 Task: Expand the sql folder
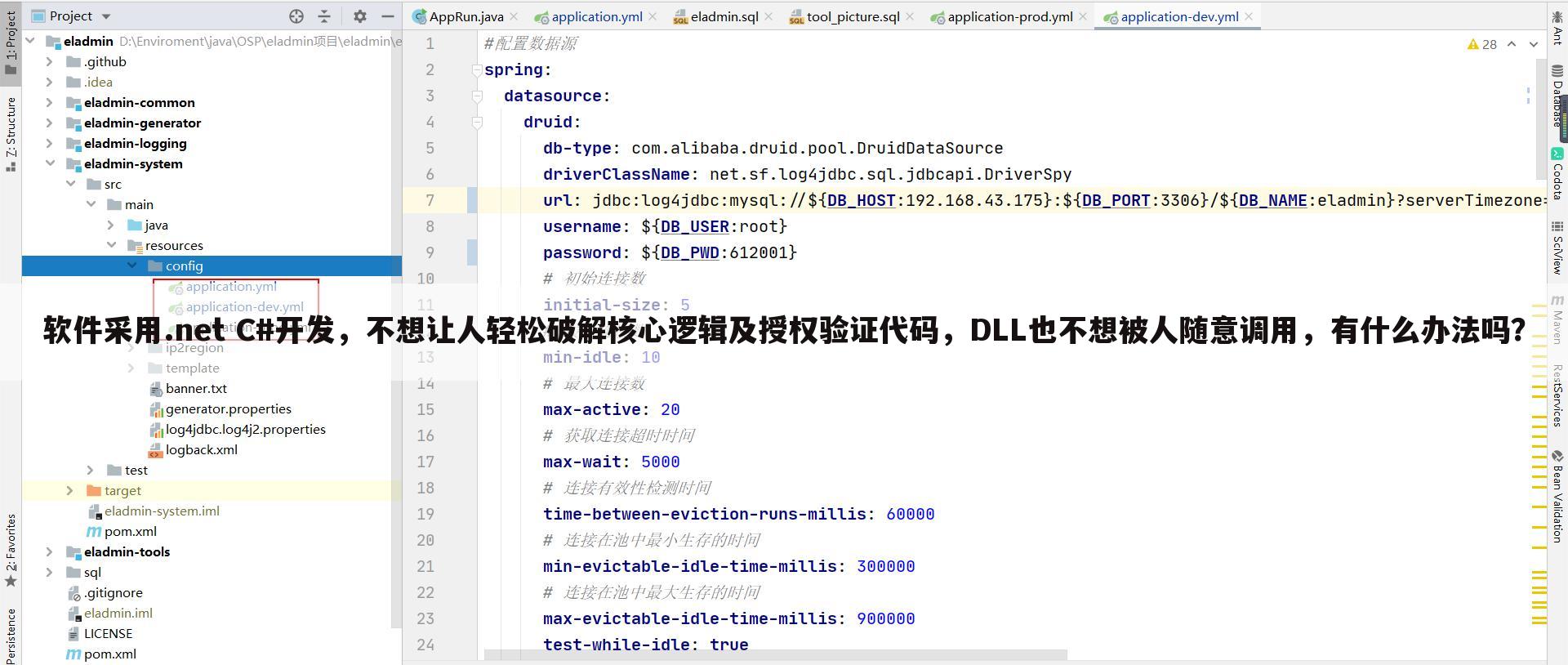click(50, 572)
